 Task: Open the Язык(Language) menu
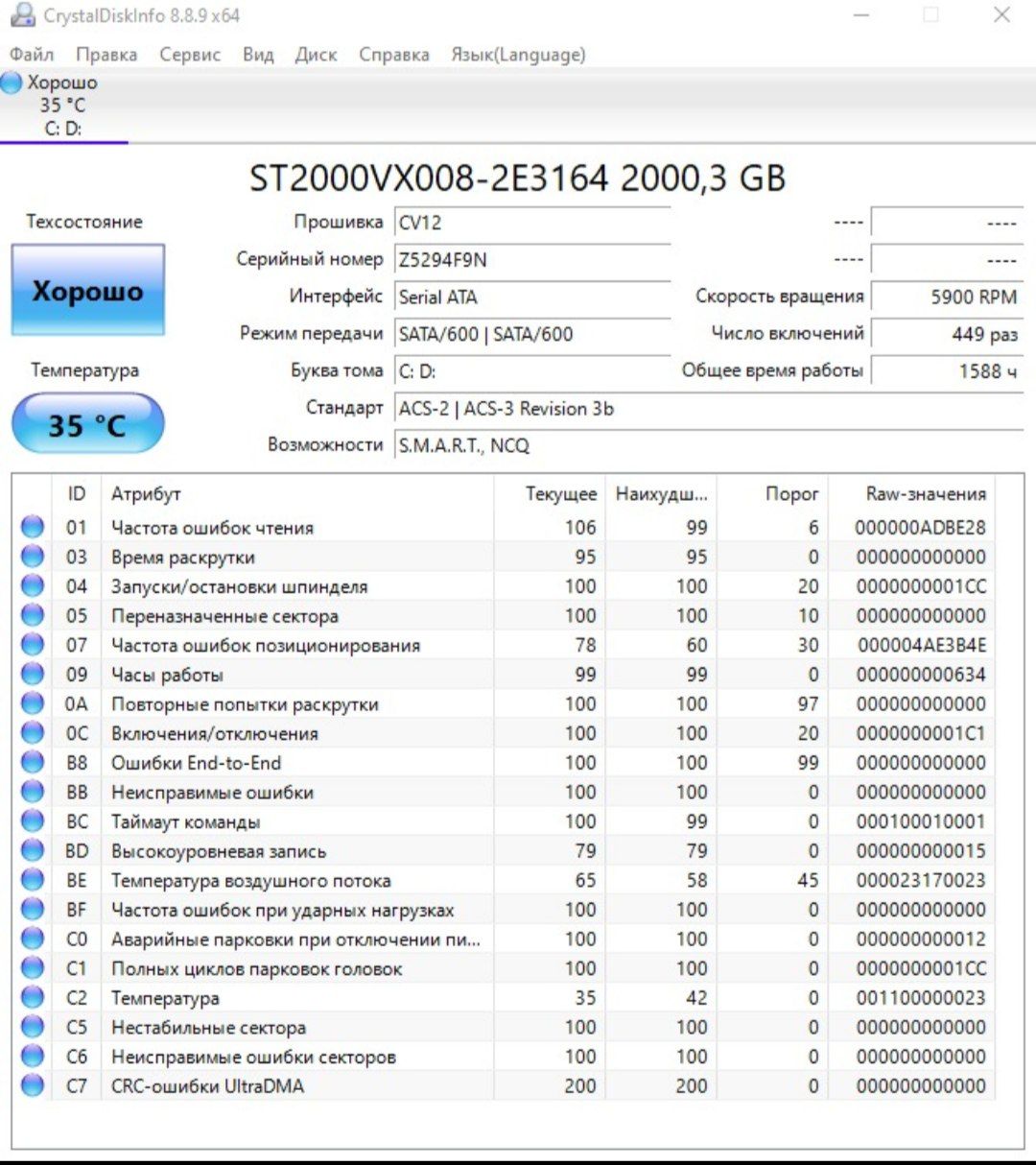(x=518, y=55)
